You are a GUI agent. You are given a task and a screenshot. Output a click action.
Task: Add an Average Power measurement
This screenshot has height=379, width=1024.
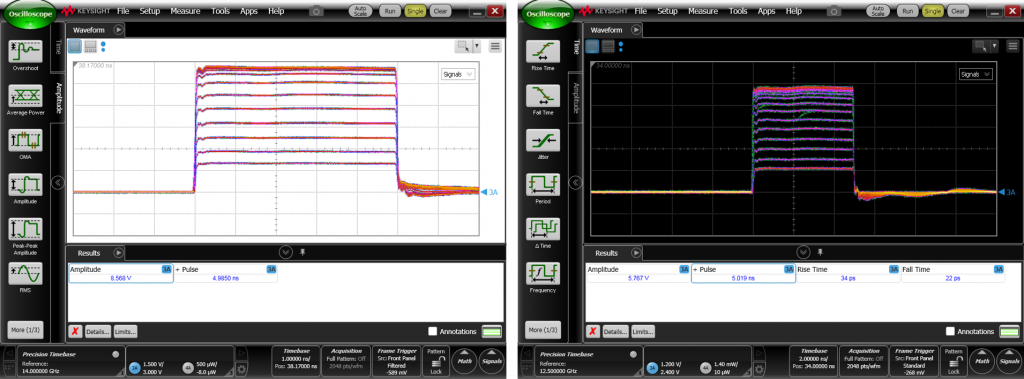(25, 95)
